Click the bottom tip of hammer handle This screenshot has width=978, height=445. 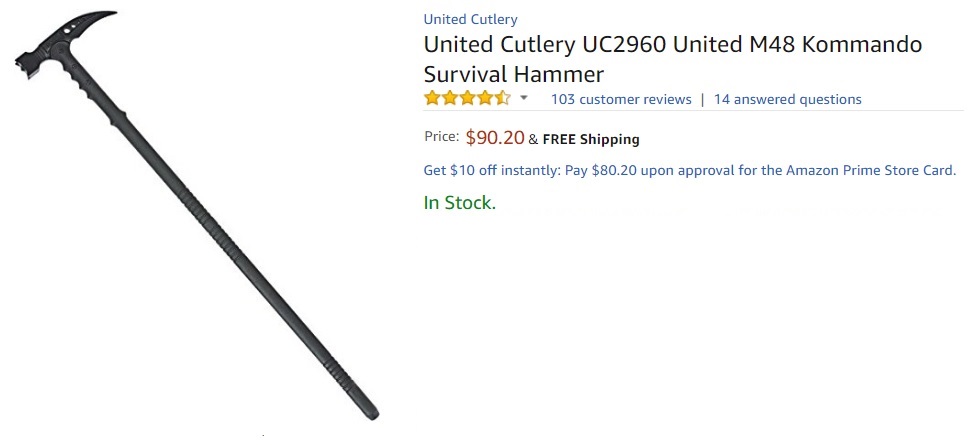370,411
